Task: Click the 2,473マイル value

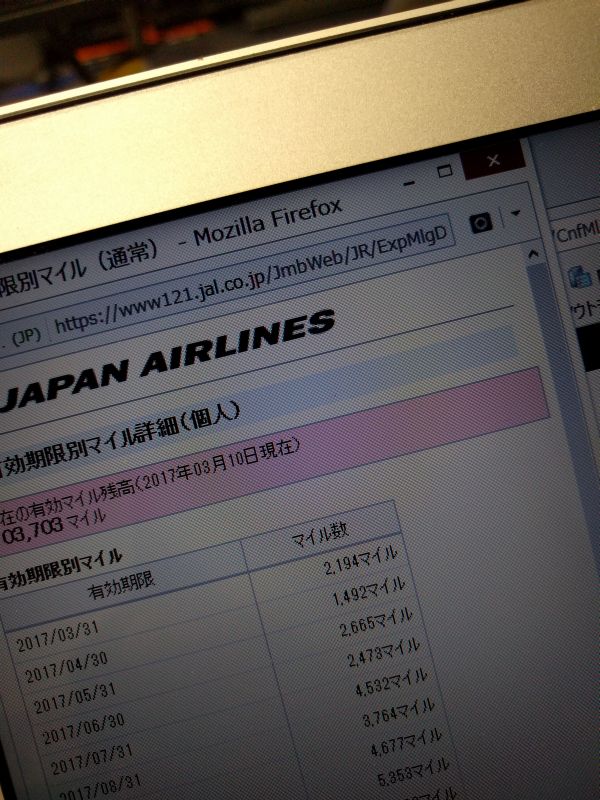Action: click(x=384, y=653)
